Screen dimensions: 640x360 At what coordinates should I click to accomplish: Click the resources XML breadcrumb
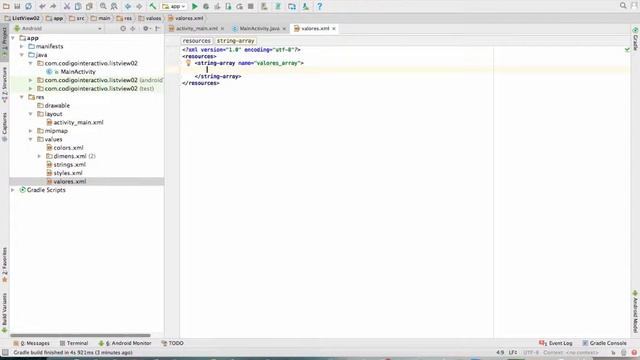click(197, 41)
